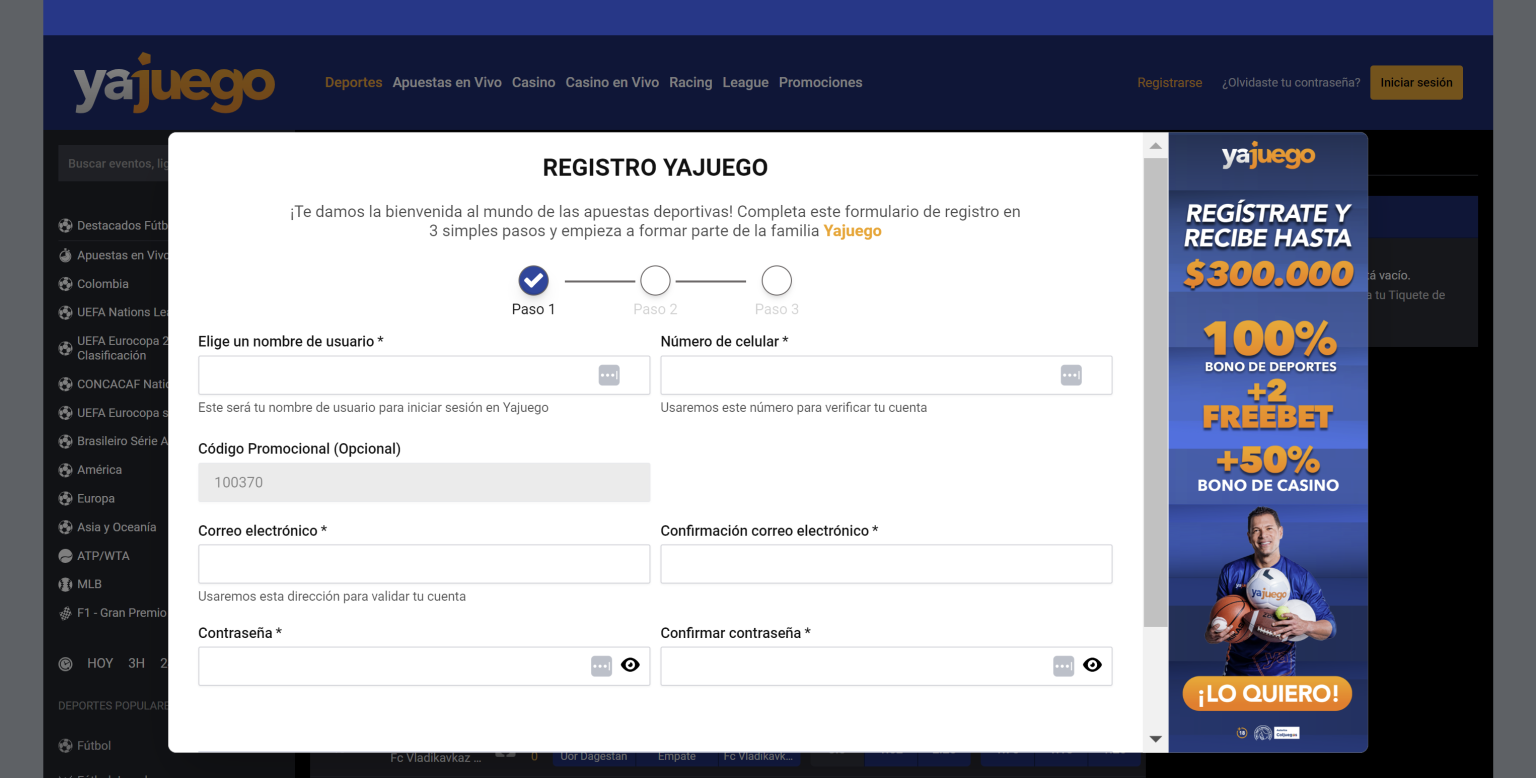1536x778 pixels.
Task: Click scroll up arrow of registration form
Action: pos(1155,146)
